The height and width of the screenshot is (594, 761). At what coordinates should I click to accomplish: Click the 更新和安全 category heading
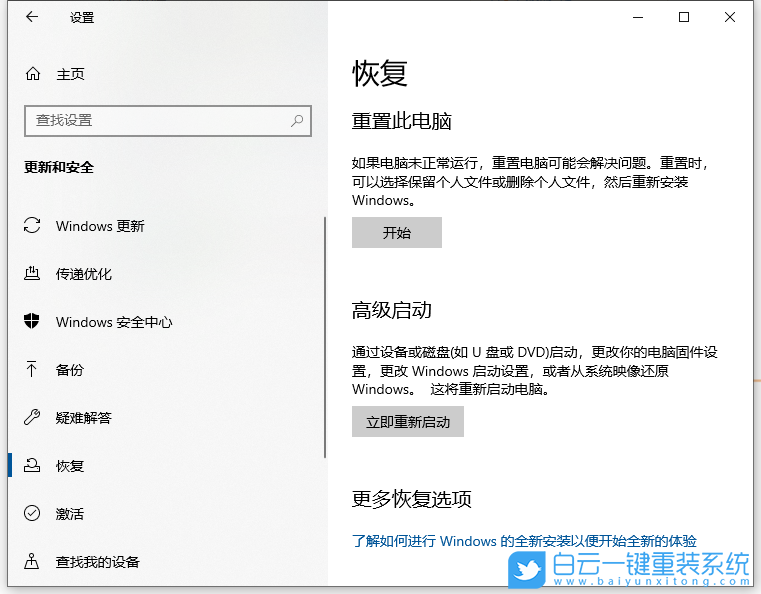[59, 167]
